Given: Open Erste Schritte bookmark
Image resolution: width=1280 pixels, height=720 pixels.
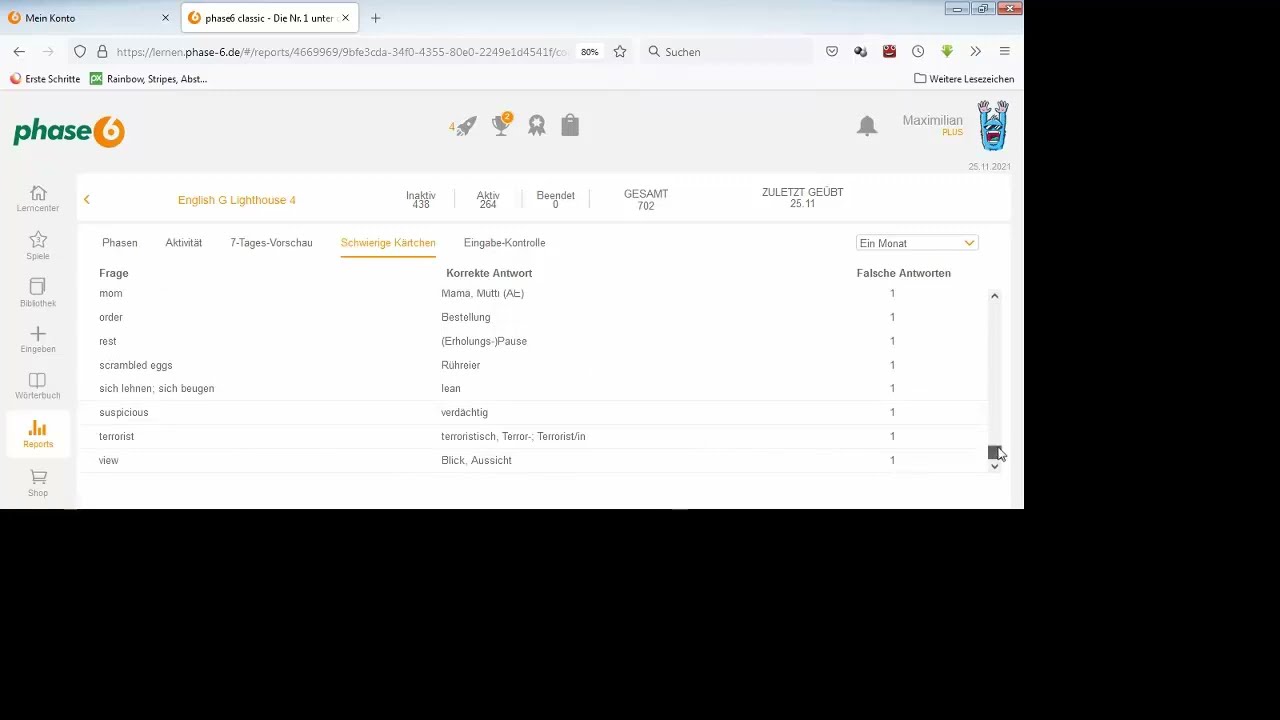Looking at the screenshot, I should pos(44,79).
